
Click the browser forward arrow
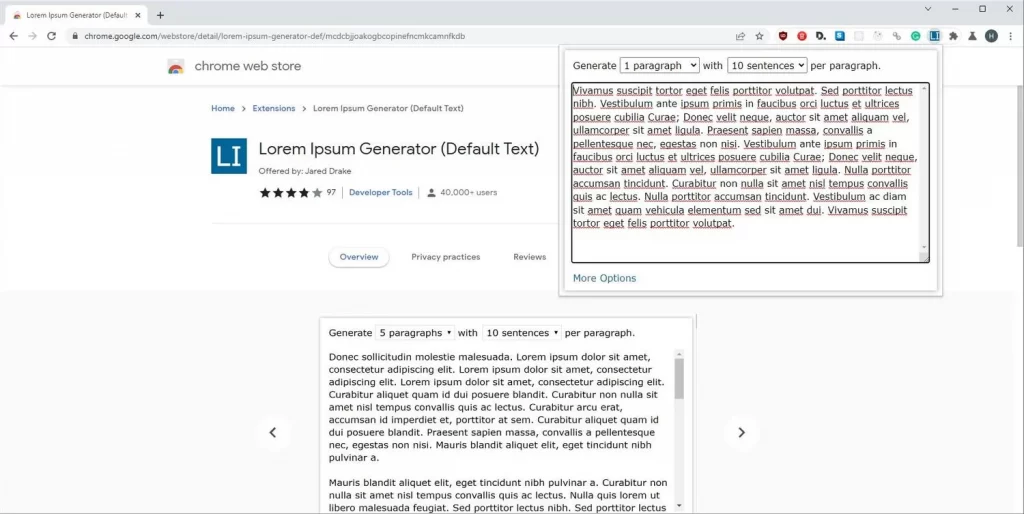pyautogui.click(x=32, y=36)
